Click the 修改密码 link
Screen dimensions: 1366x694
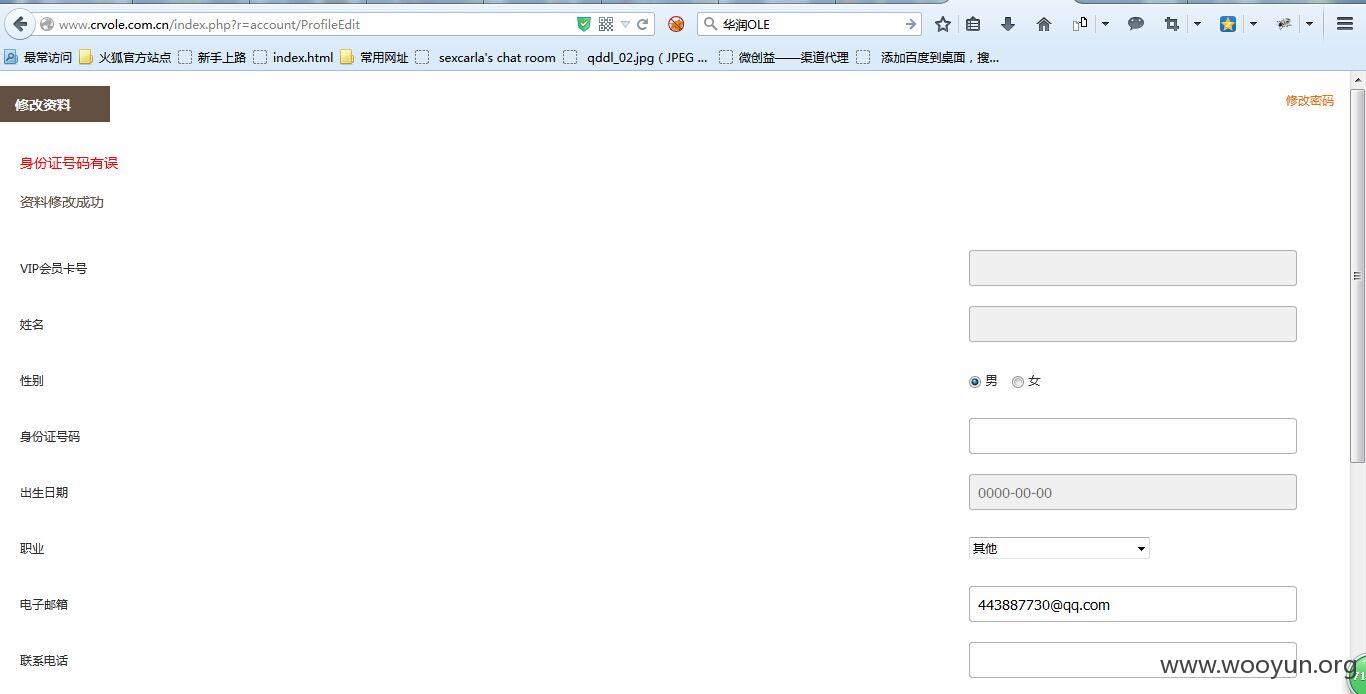[x=1309, y=101]
